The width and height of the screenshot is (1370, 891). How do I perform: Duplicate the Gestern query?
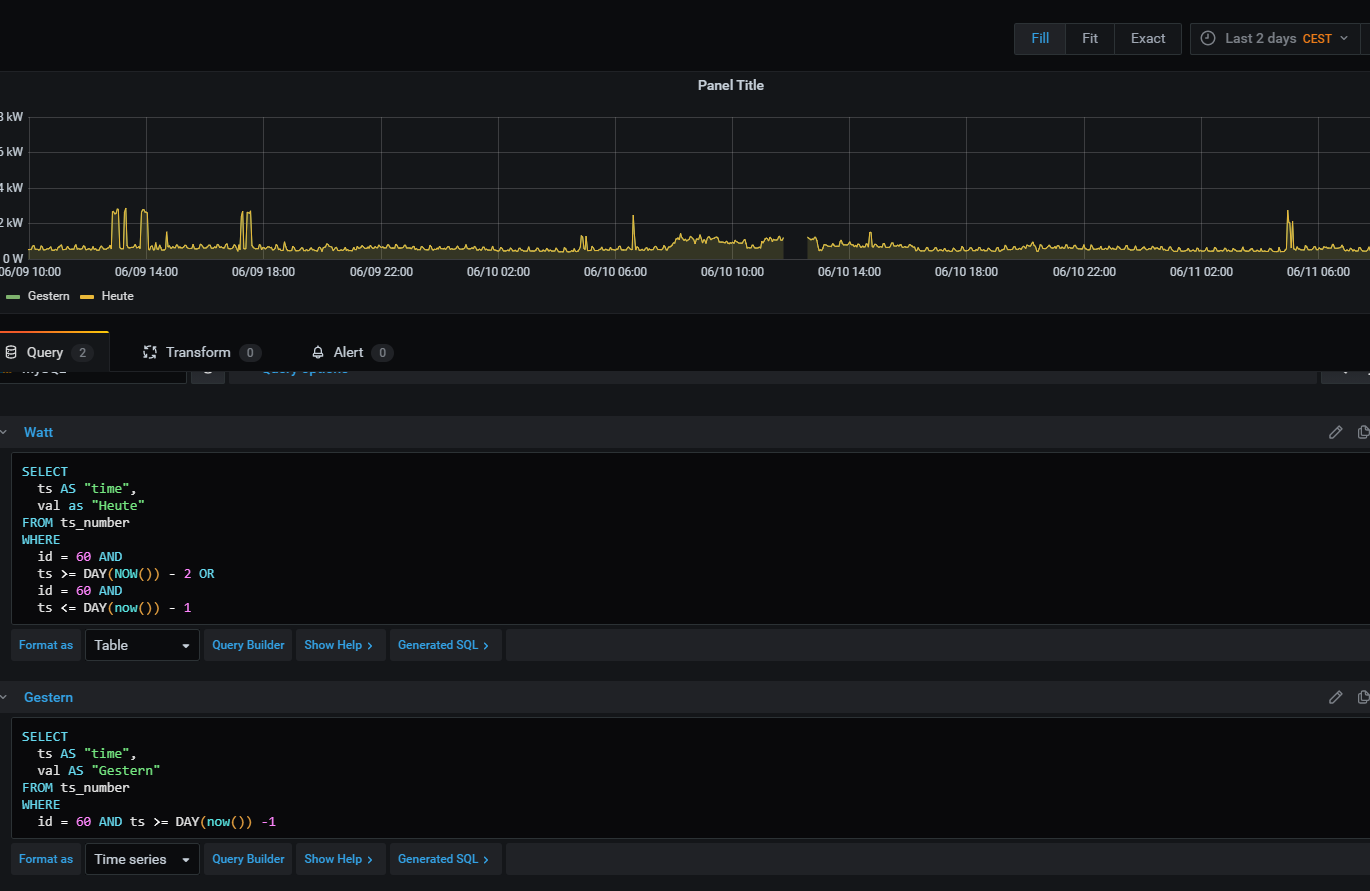[1363, 697]
